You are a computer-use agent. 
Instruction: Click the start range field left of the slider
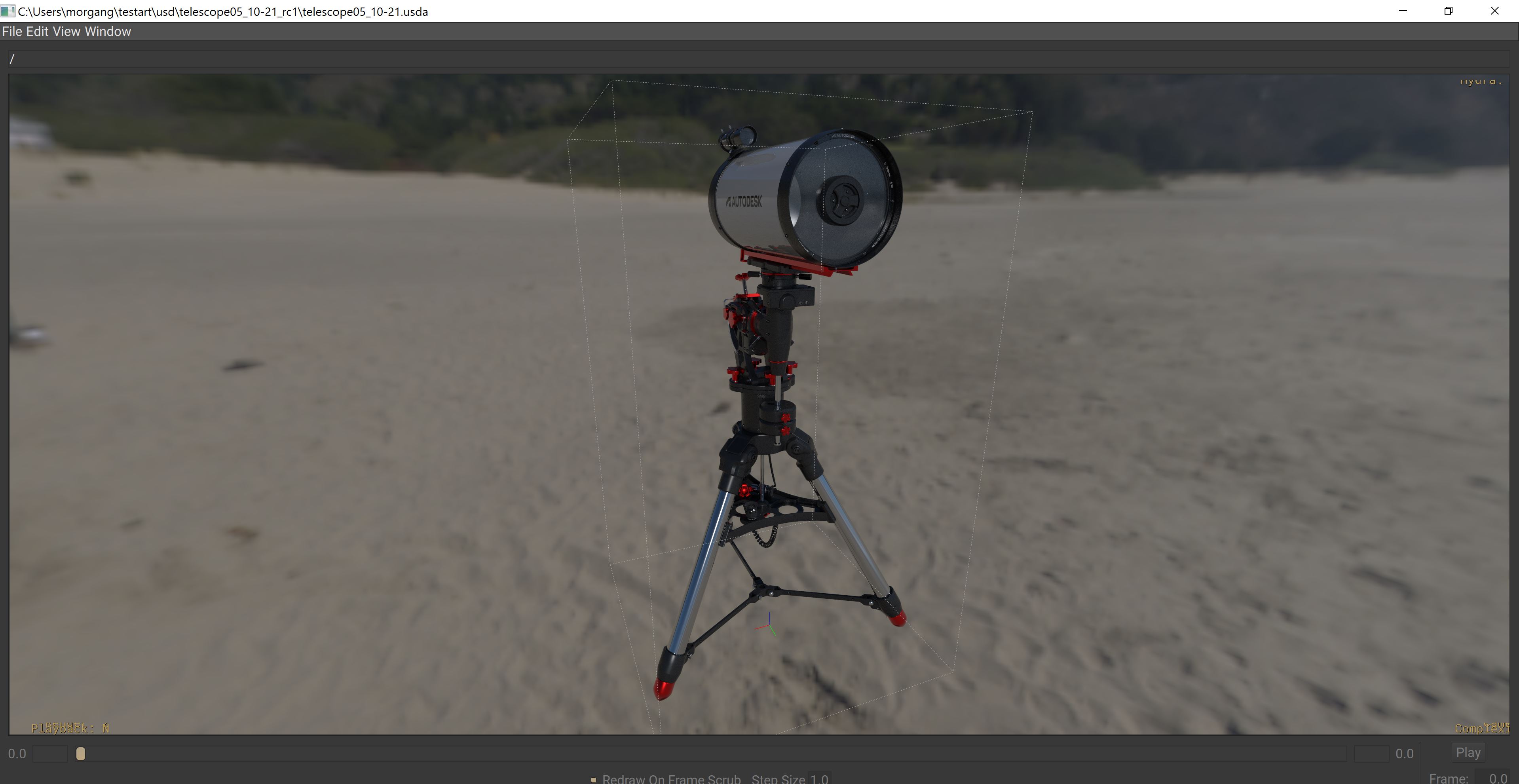pos(50,754)
